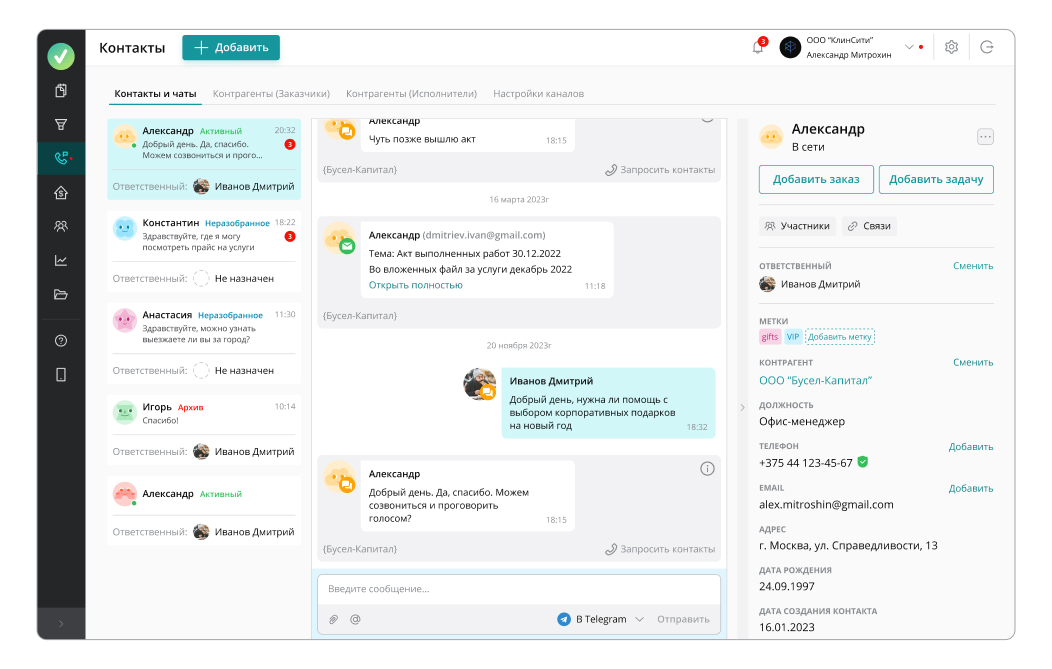Collapse the contact details panel arrow
Screen dimensions: 1052x669
742,407
